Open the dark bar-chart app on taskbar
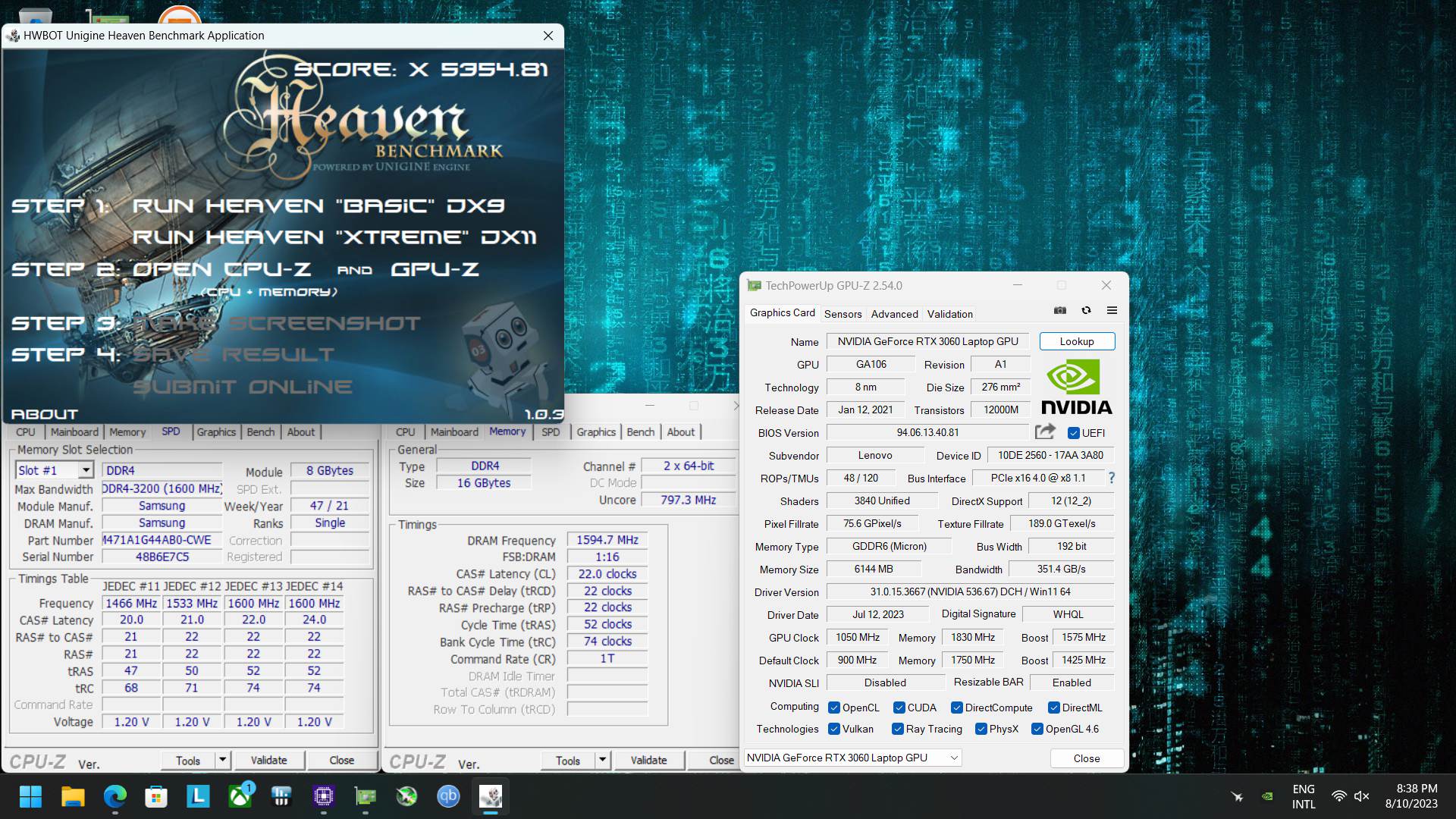 tap(281, 796)
